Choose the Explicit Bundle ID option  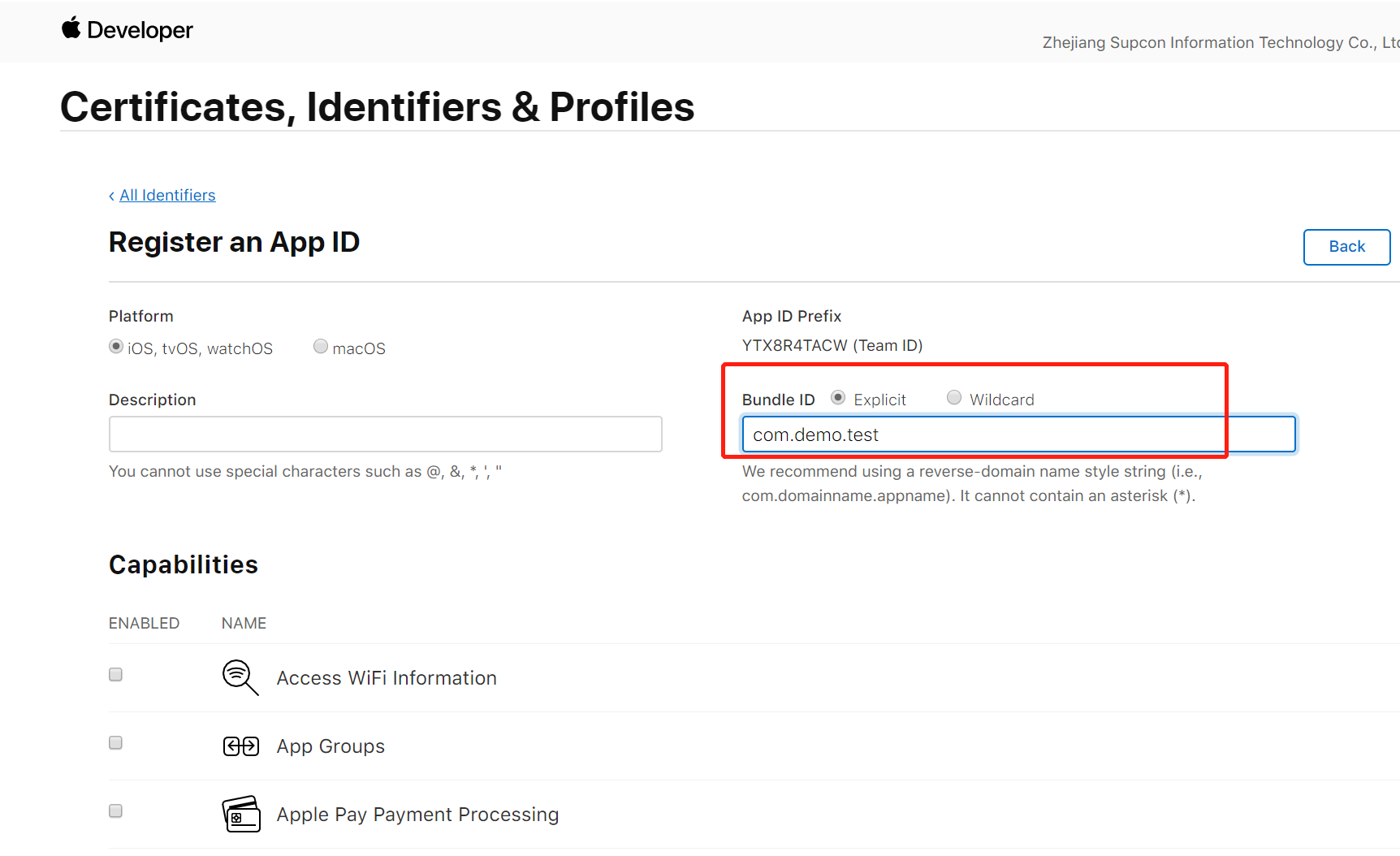pyautogui.click(x=838, y=398)
